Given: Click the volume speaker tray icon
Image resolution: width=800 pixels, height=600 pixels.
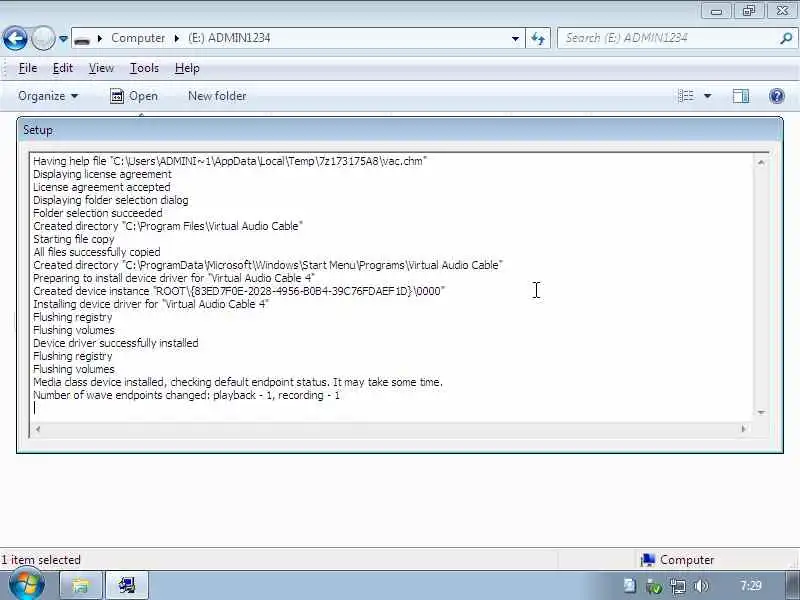Looking at the screenshot, I should (x=702, y=586).
